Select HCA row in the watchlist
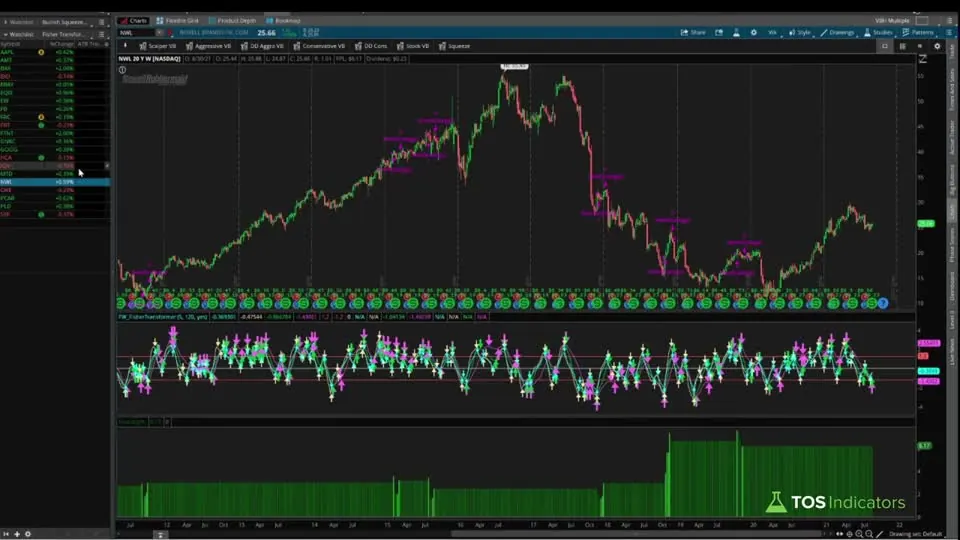 point(55,157)
